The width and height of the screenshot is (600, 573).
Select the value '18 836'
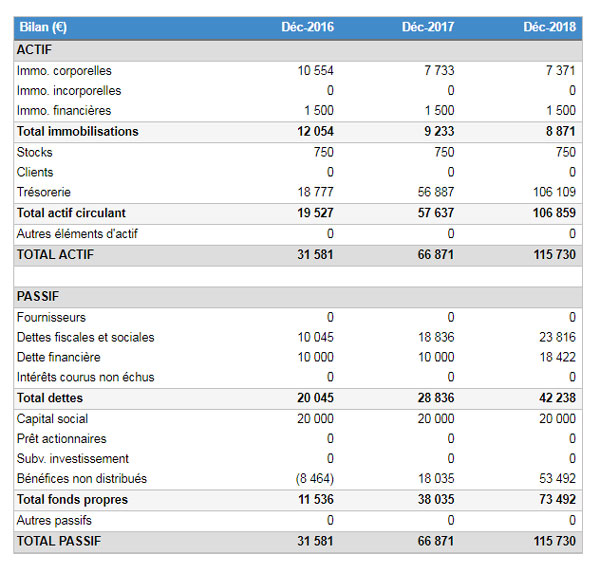(x=436, y=337)
